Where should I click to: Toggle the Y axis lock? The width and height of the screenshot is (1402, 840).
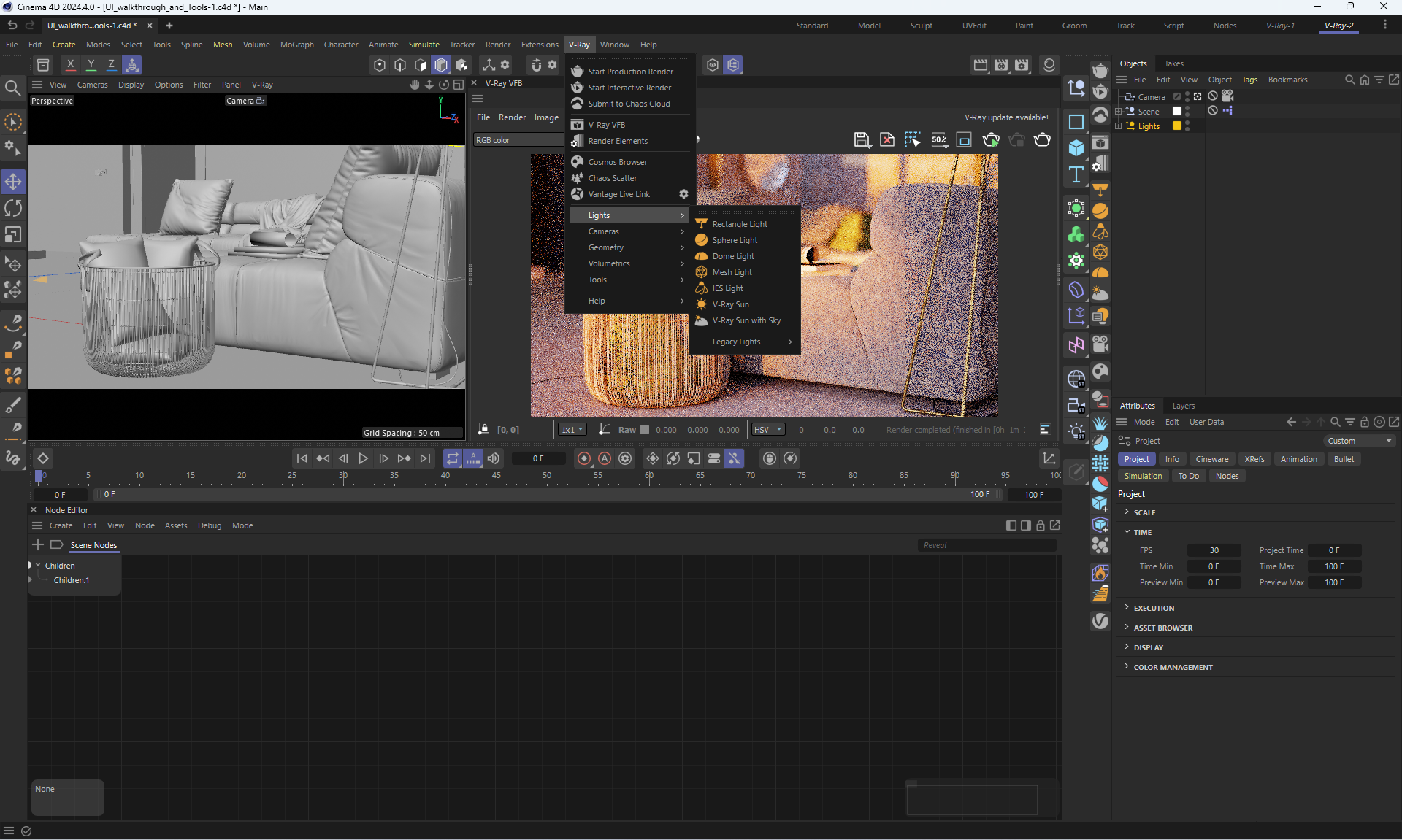point(91,65)
